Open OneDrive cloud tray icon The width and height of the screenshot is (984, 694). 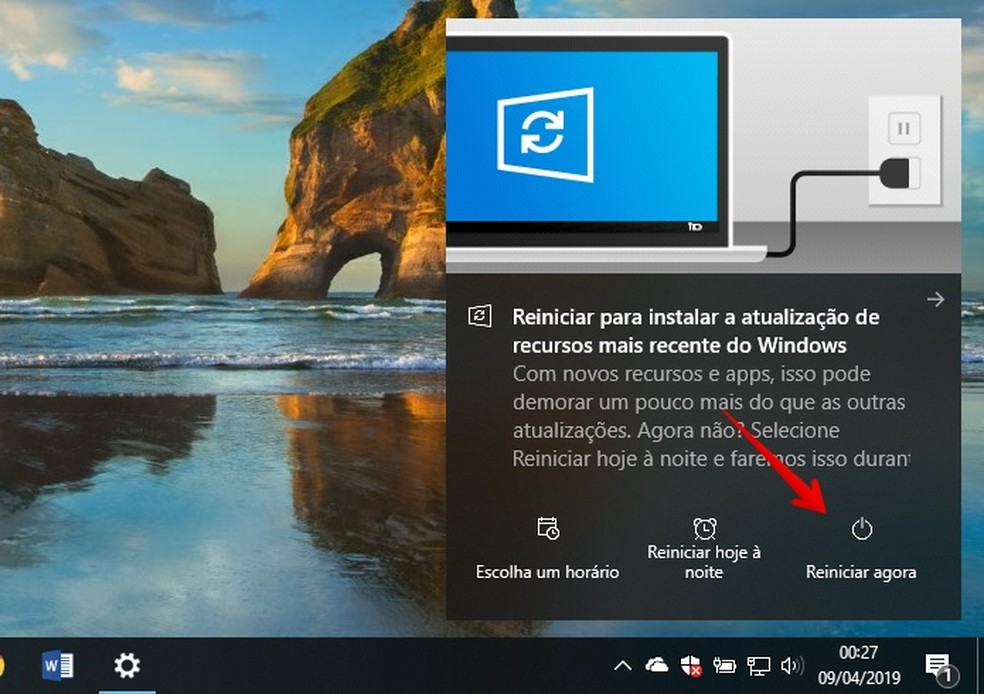click(x=656, y=666)
